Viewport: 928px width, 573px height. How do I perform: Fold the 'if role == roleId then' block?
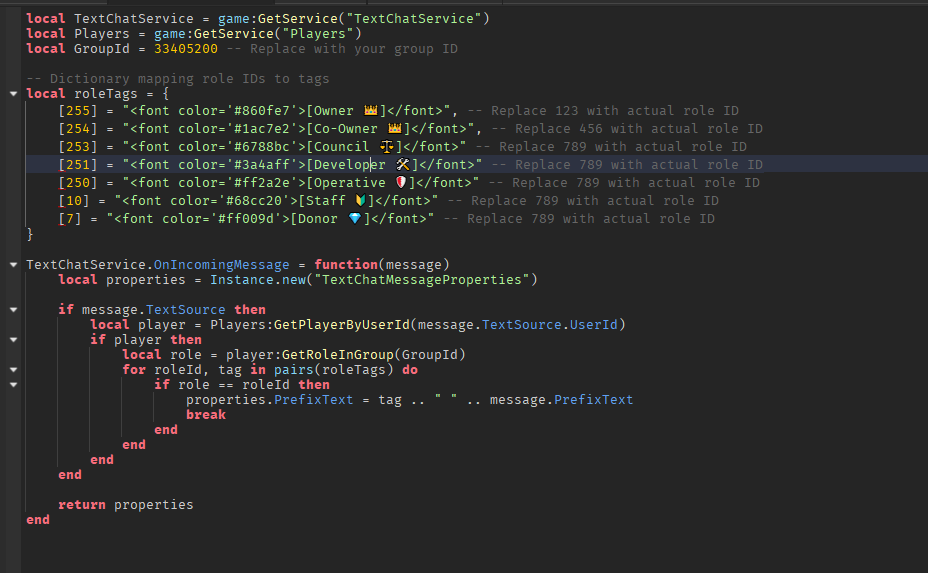13,385
